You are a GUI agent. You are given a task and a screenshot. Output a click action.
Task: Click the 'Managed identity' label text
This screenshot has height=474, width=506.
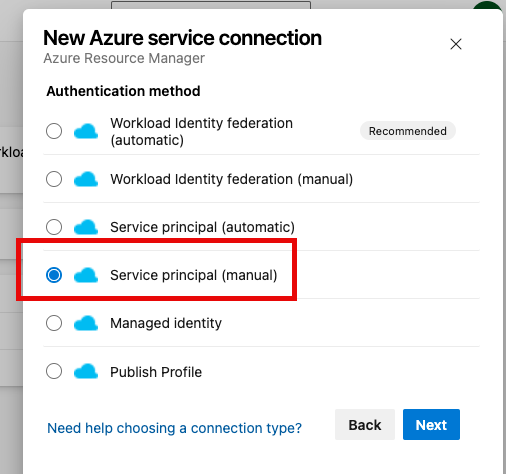coord(166,323)
